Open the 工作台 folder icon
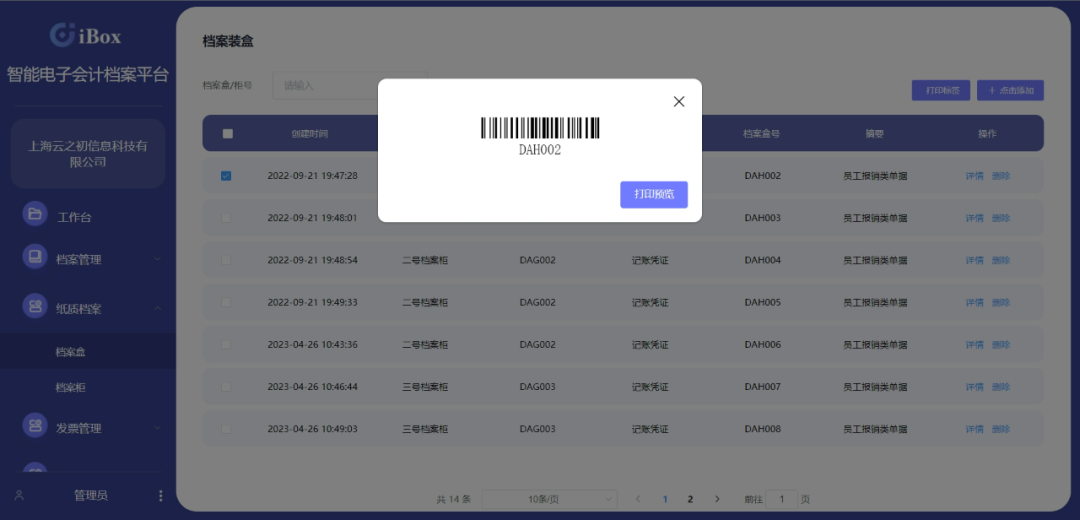1080x520 pixels. click(x=35, y=214)
